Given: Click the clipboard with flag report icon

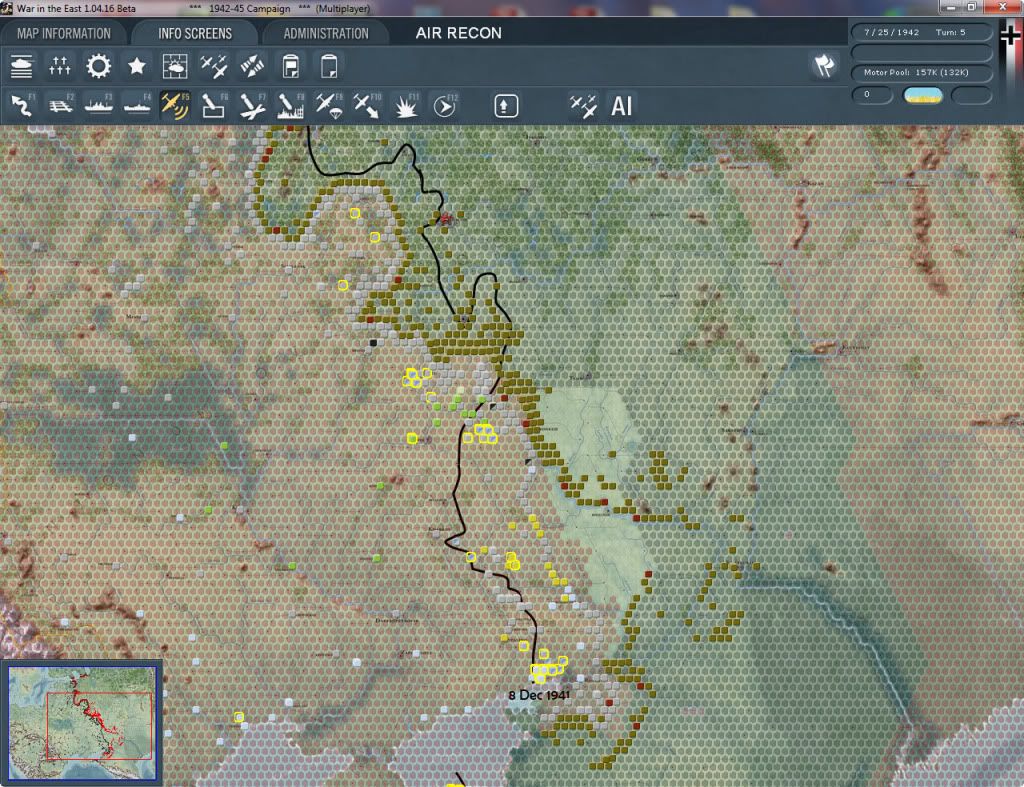Looking at the screenshot, I should tap(291, 67).
